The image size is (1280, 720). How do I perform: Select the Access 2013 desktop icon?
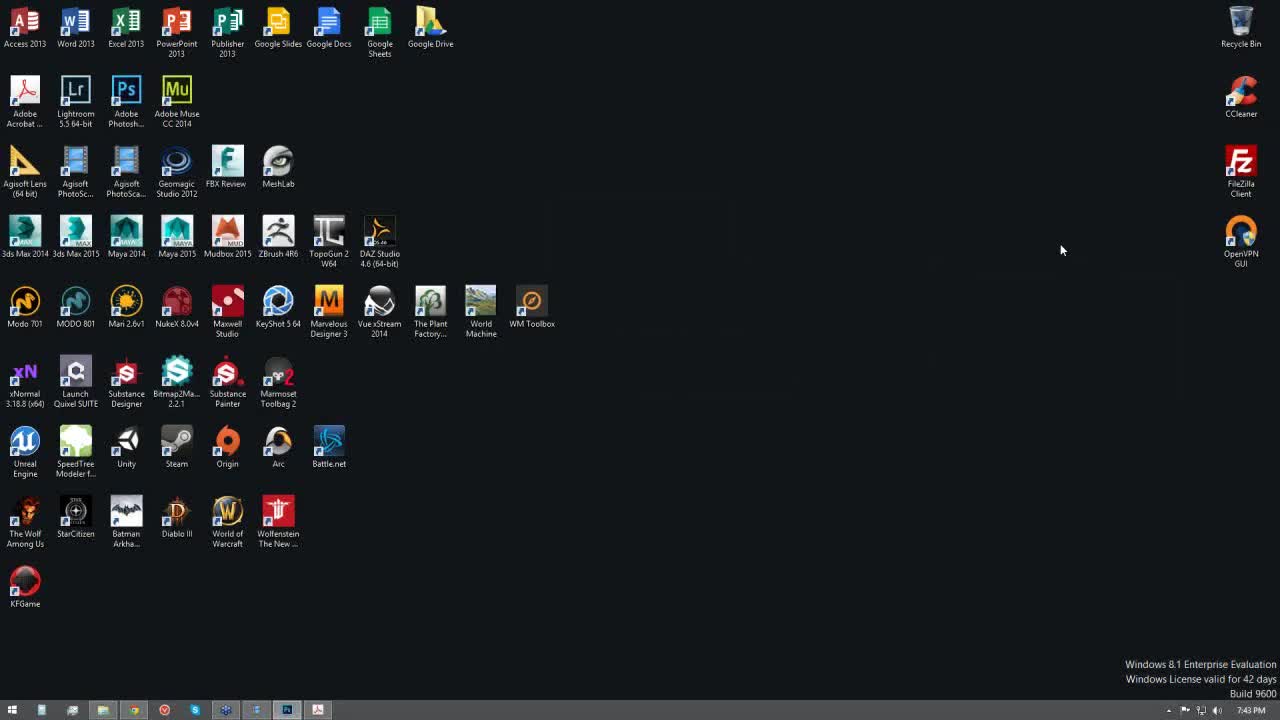coord(25,28)
